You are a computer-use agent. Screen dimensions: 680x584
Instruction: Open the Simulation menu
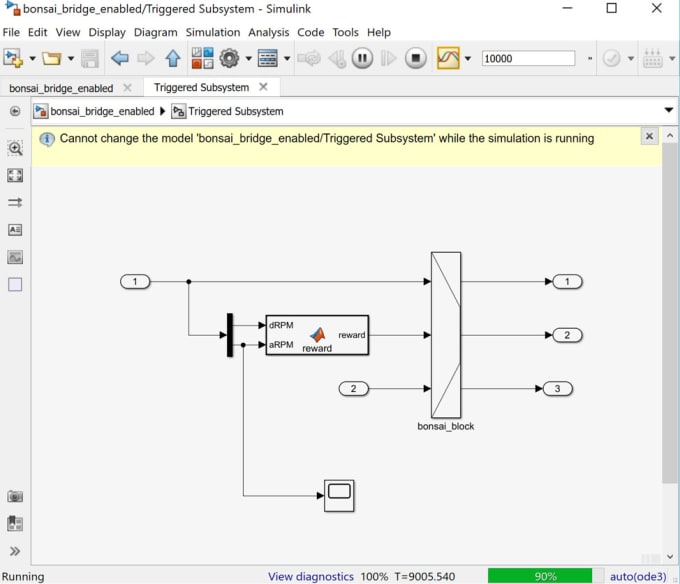coord(212,33)
